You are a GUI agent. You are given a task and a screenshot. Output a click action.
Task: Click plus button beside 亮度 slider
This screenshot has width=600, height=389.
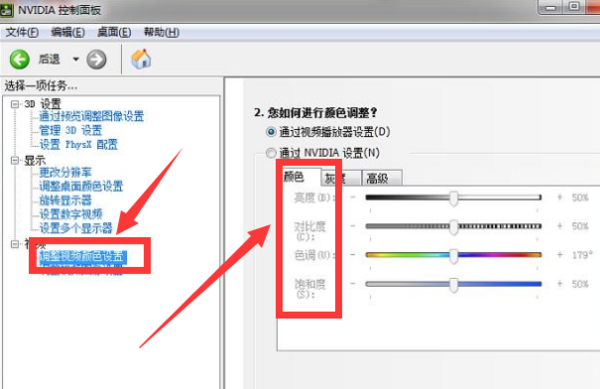pyautogui.click(x=560, y=197)
